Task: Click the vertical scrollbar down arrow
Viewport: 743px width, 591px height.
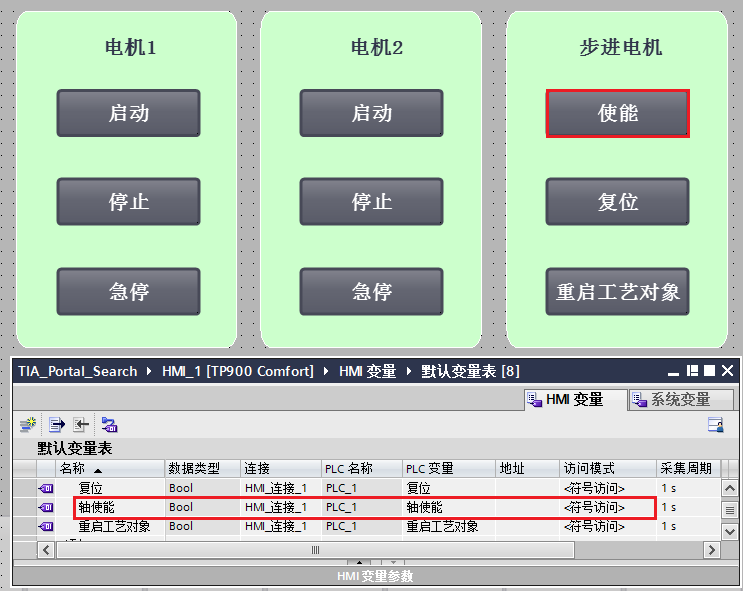Action: pyautogui.click(x=730, y=531)
